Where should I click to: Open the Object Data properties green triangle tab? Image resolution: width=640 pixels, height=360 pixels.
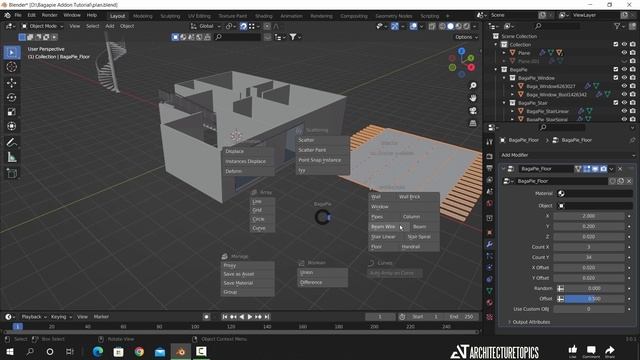tap(489, 291)
